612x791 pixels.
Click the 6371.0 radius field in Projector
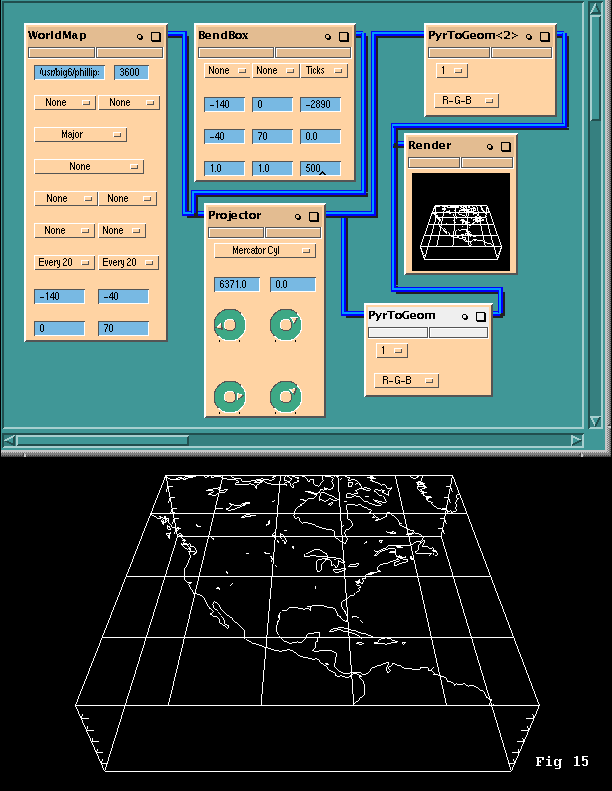click(x=237, y=285)
